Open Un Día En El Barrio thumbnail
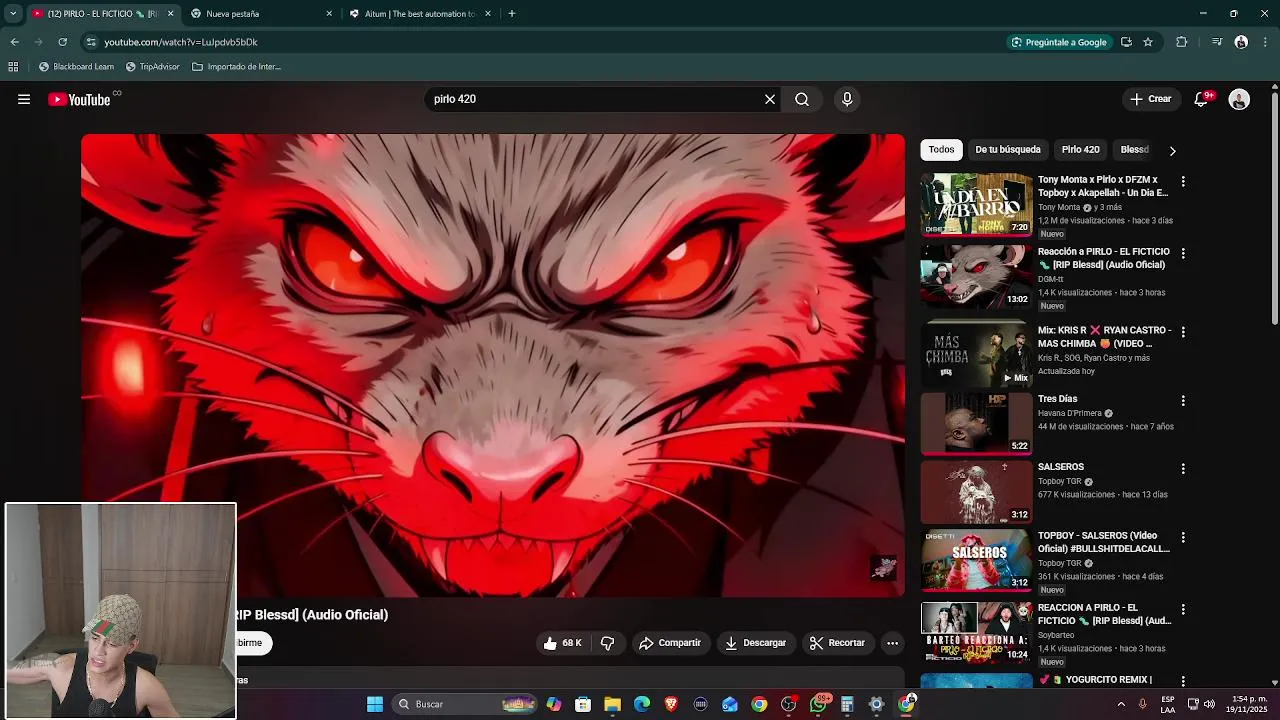This screenshot has height=720, width=1280. tap(976, 204)
